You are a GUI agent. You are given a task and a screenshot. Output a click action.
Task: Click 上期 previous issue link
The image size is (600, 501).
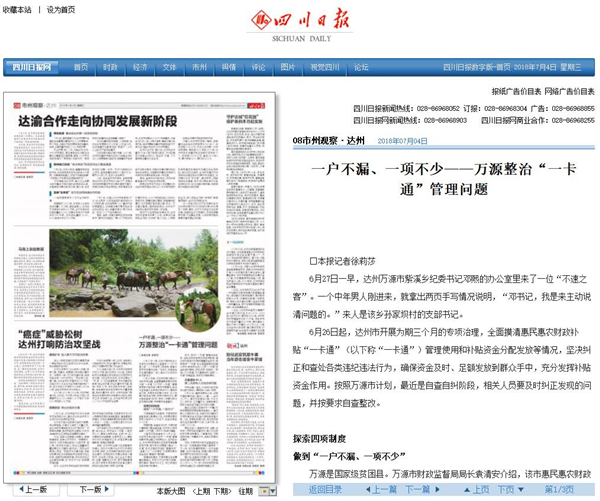click(202, 491)
